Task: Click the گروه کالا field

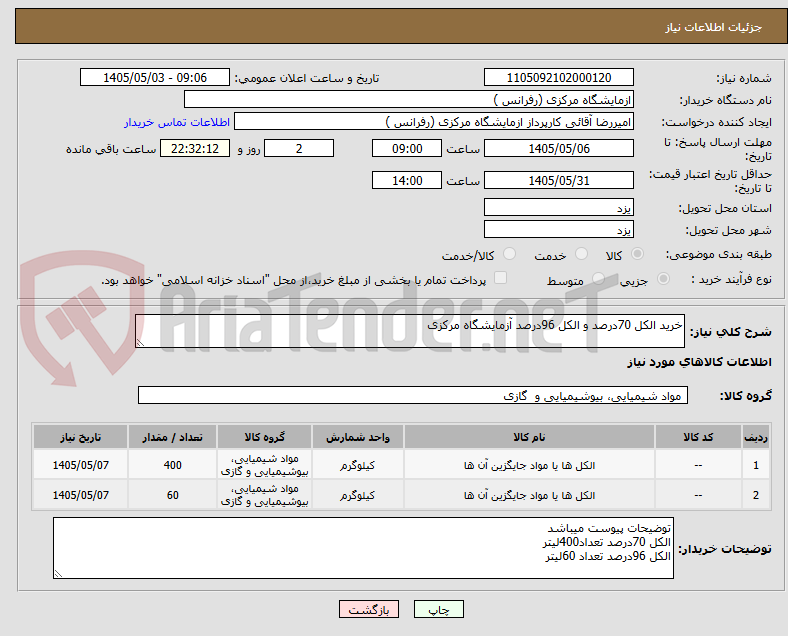Action: (413, 395)
